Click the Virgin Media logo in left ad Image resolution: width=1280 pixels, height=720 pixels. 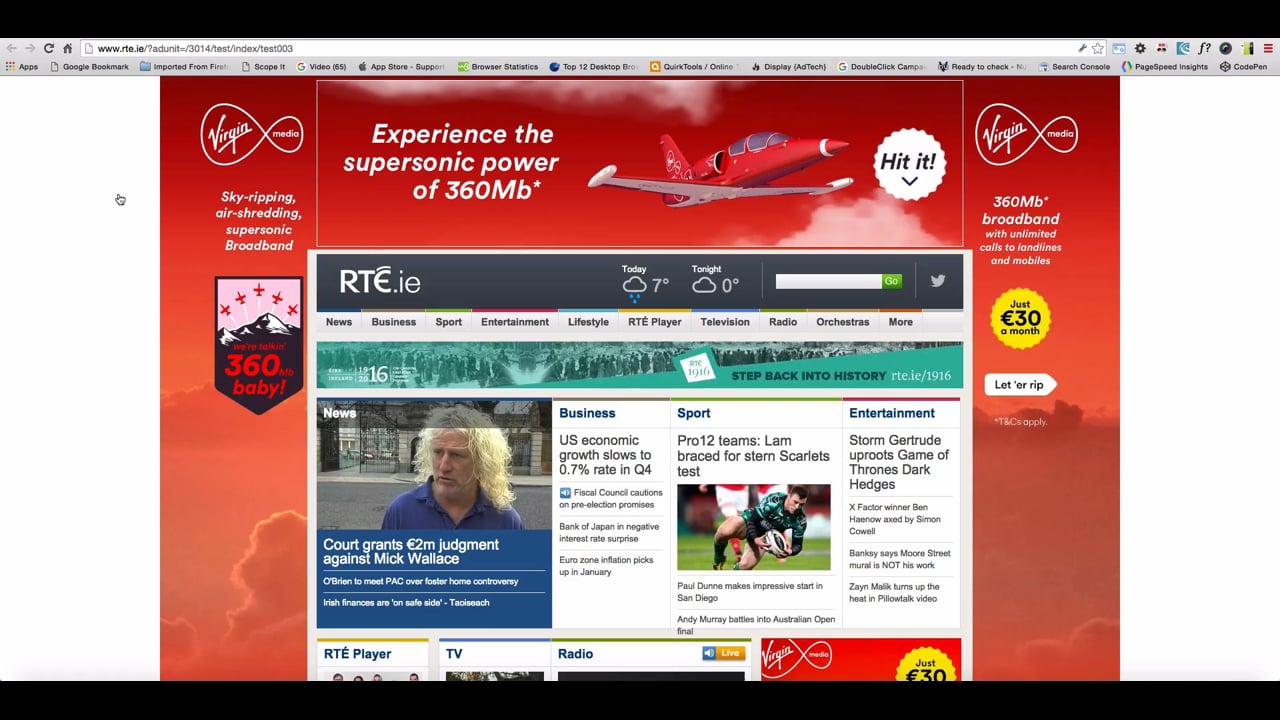pos(251,134)
